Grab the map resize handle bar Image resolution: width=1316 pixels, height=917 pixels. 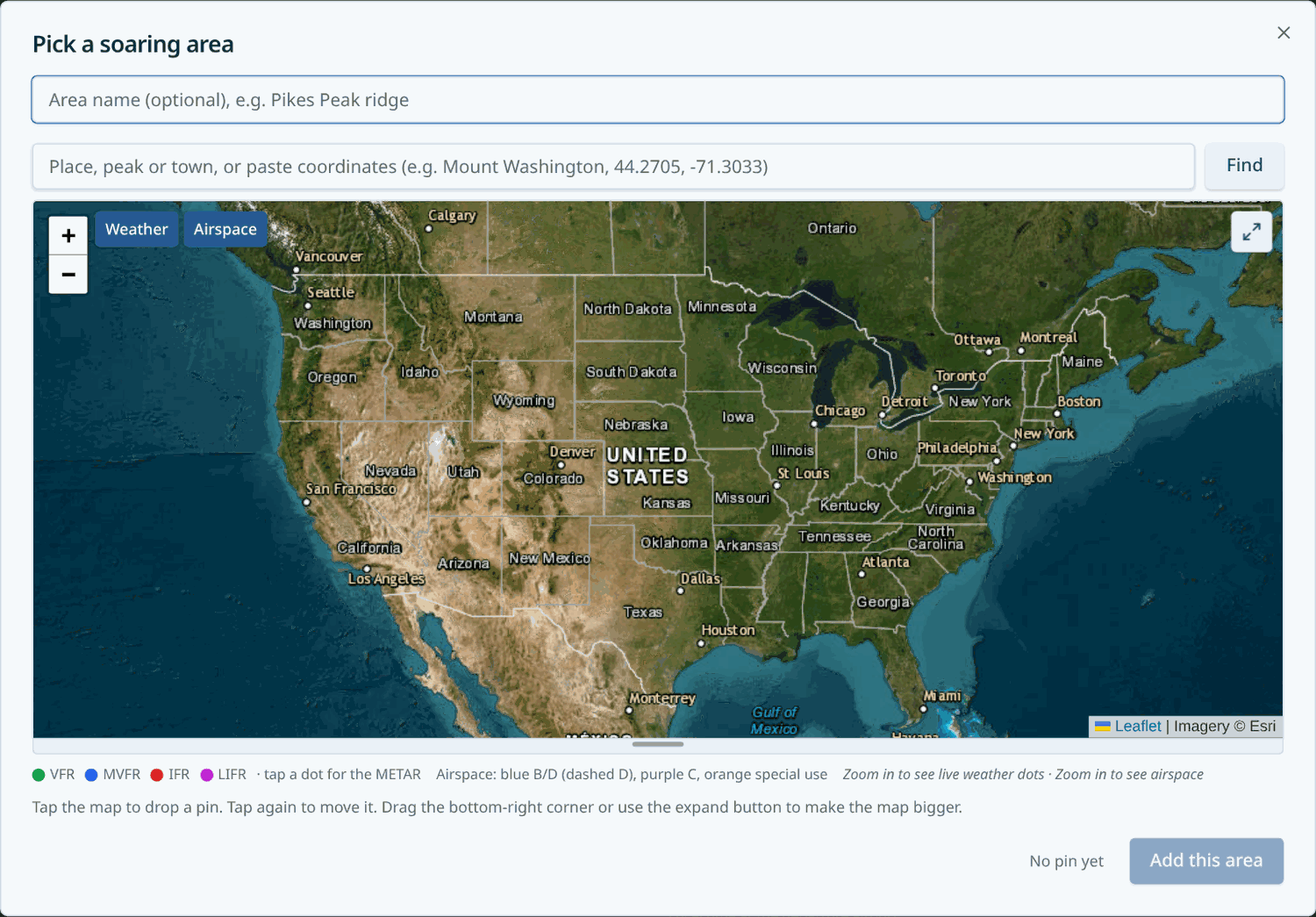pos(658,744)
